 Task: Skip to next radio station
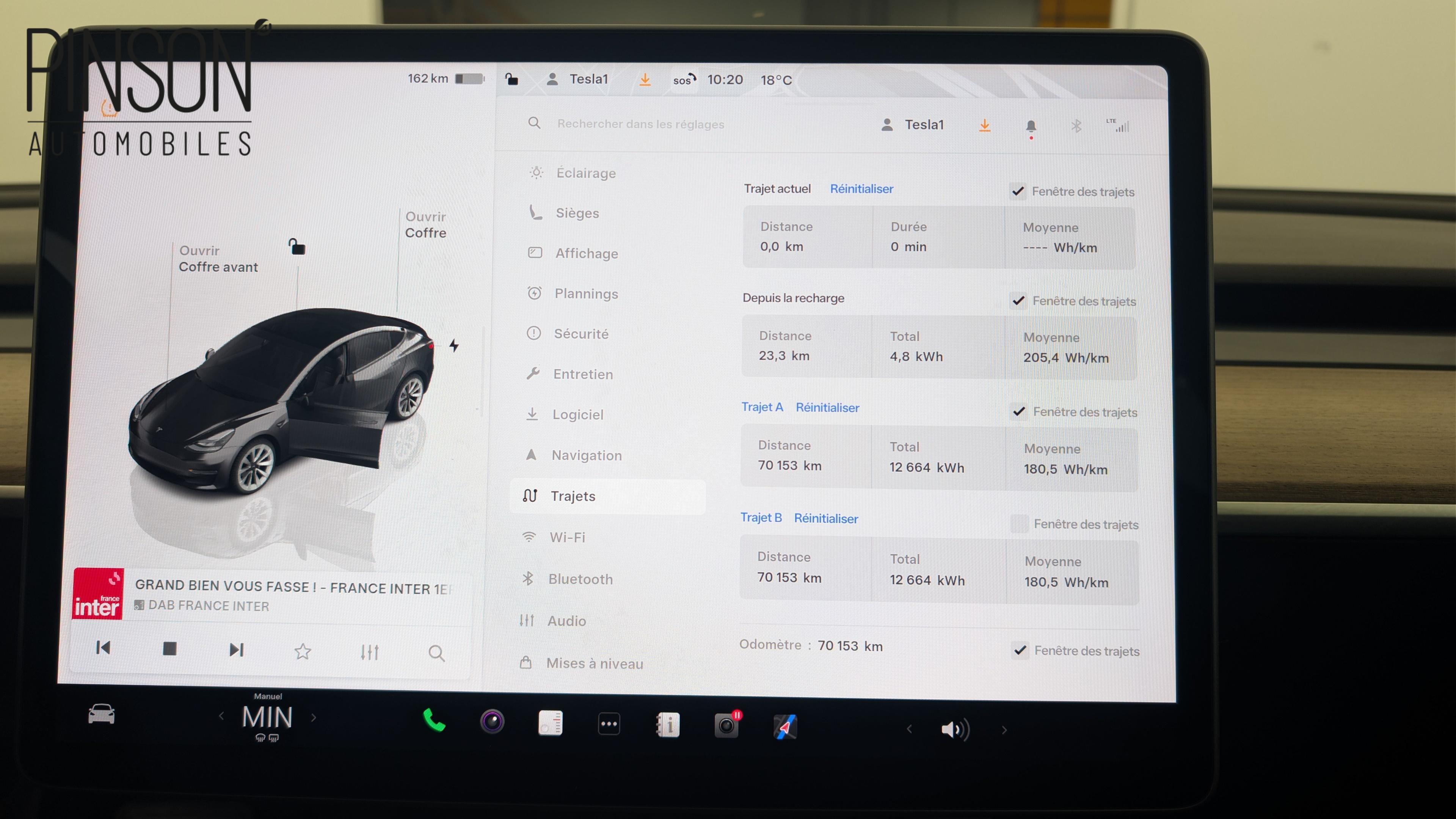(237, 650)
